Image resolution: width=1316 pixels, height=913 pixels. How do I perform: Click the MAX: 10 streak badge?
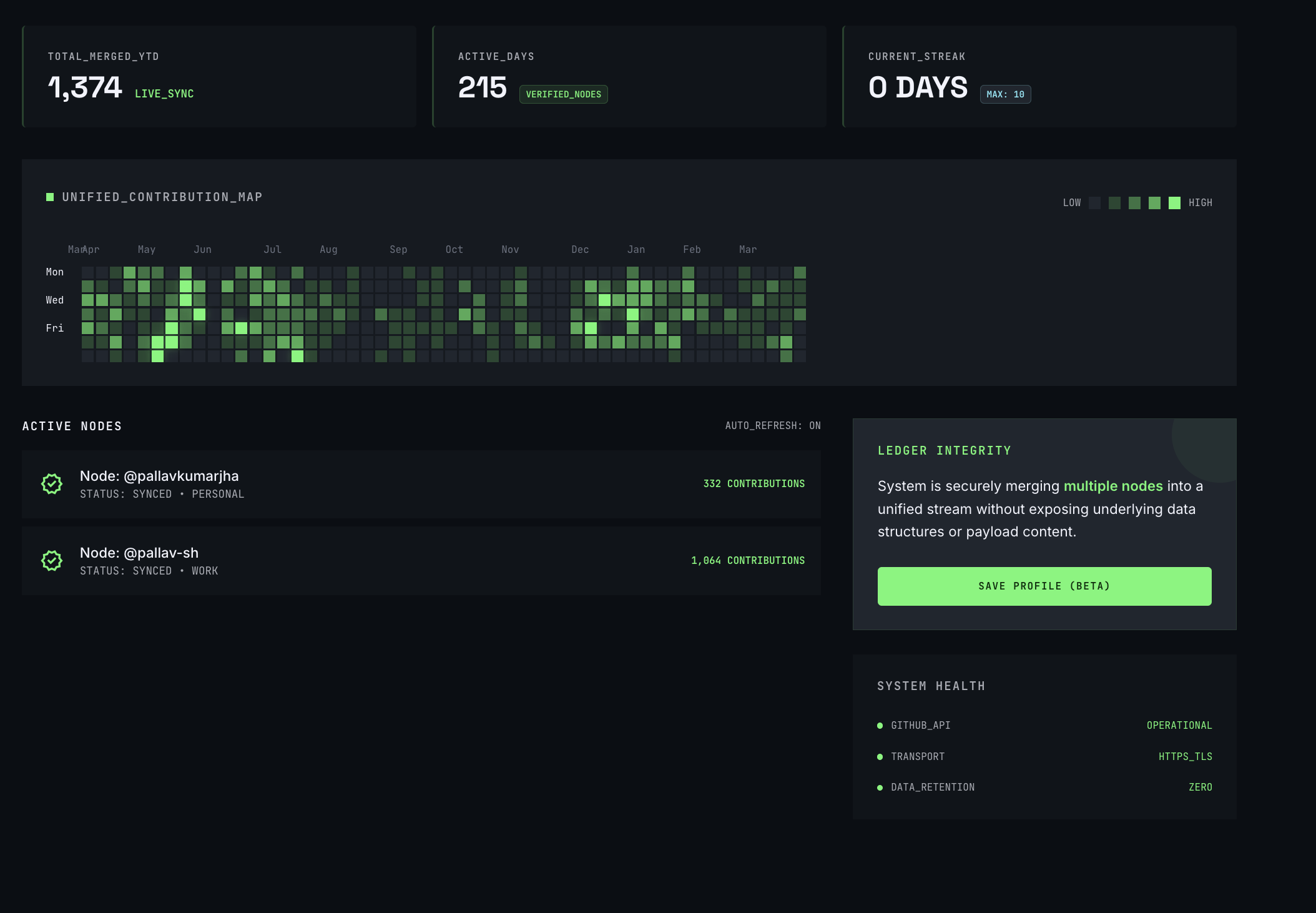(x=1005, y=94)
